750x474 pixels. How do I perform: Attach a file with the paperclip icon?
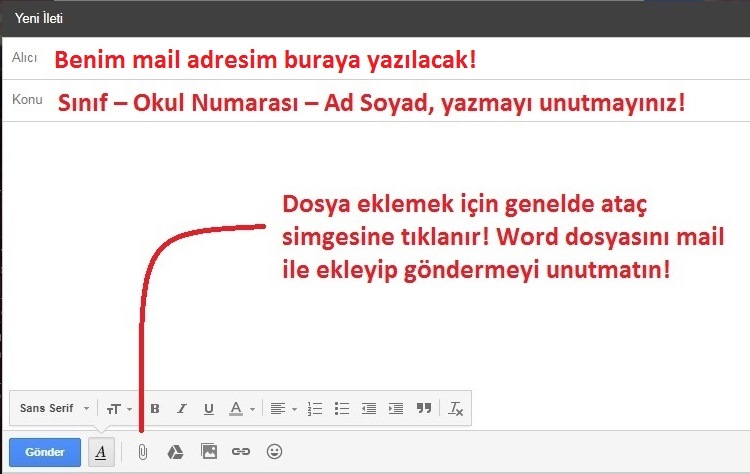coord(143,452)
